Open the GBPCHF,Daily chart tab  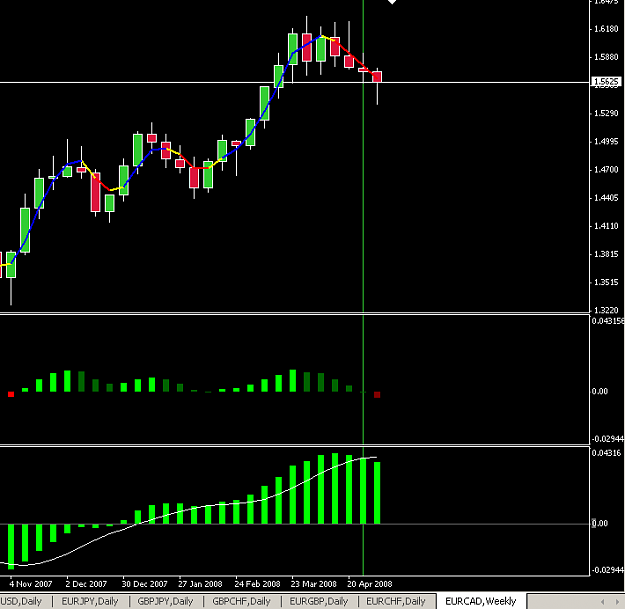[241, 601]
